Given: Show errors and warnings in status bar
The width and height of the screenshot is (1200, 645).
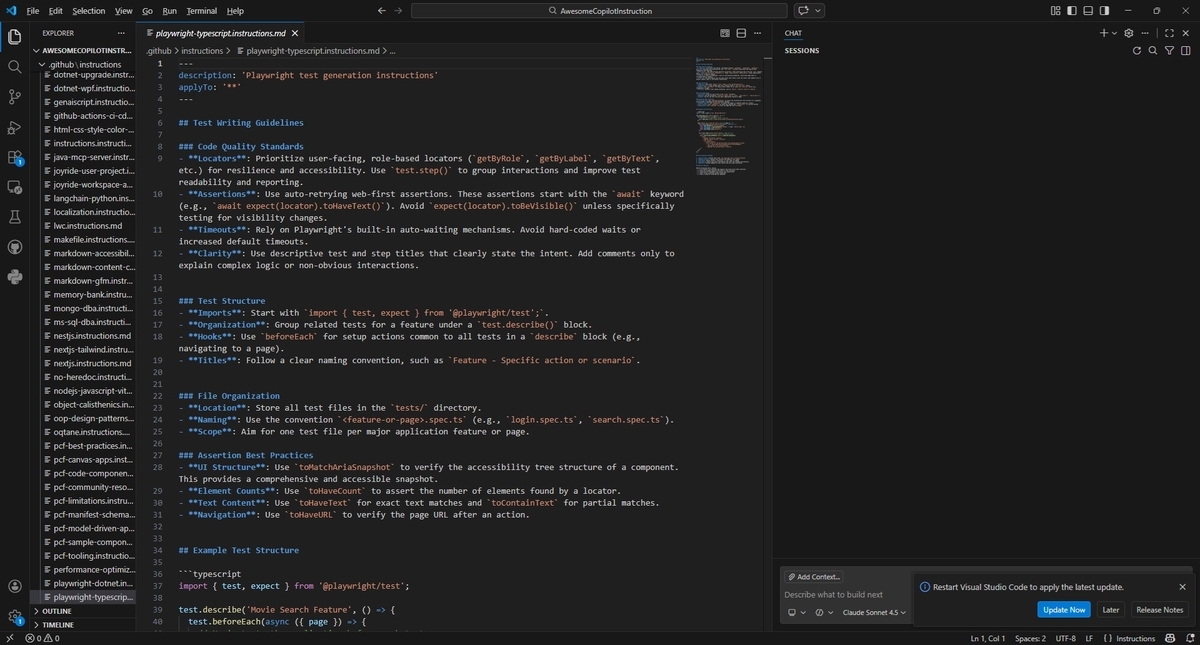Looking at the screenshot, I should pyautogui.click(x=42, y=638).
